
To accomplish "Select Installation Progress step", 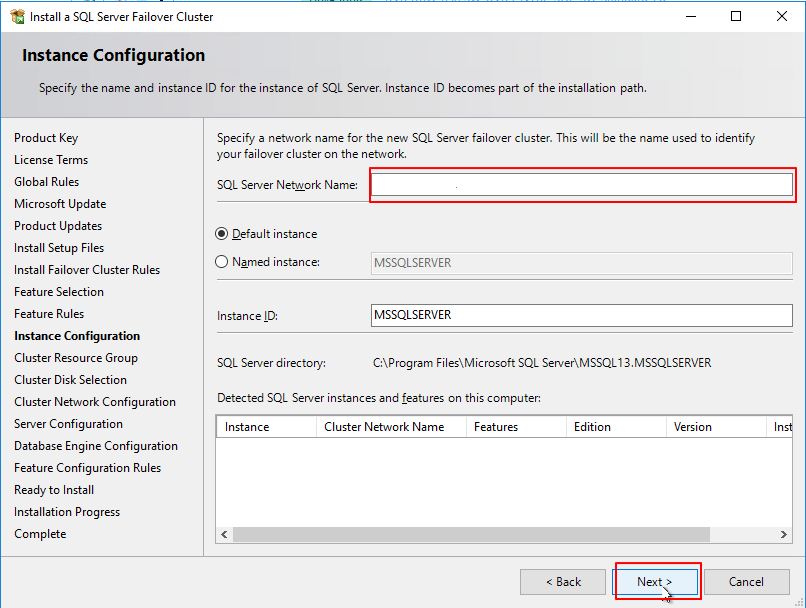I will point(67,512).
